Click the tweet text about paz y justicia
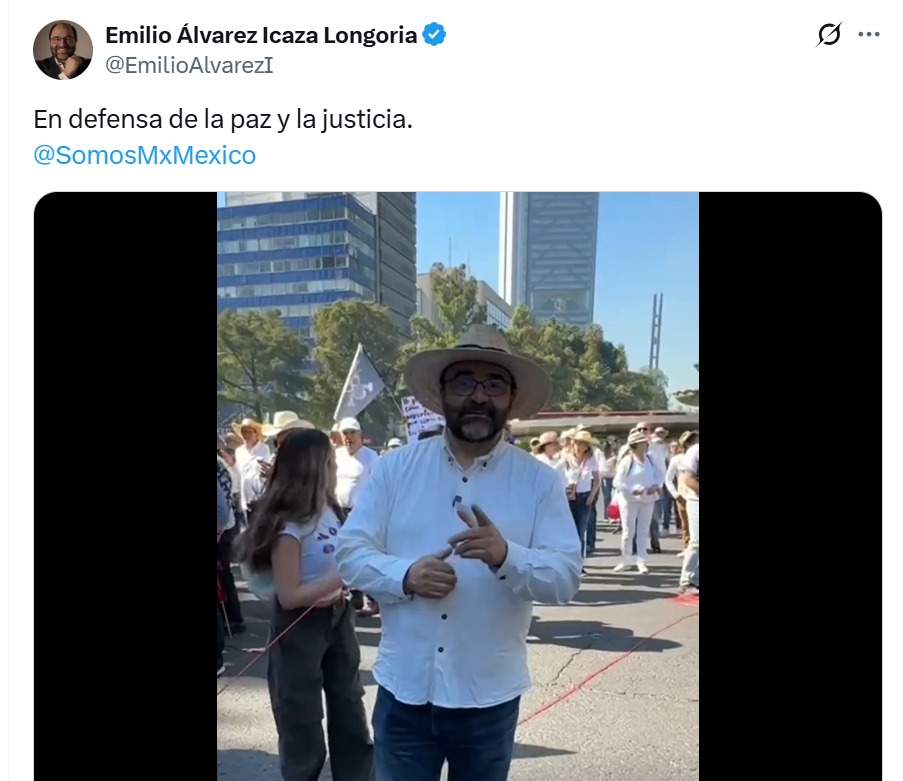The width and height of the screenshot is (903, 781). [x=223, y=119]
